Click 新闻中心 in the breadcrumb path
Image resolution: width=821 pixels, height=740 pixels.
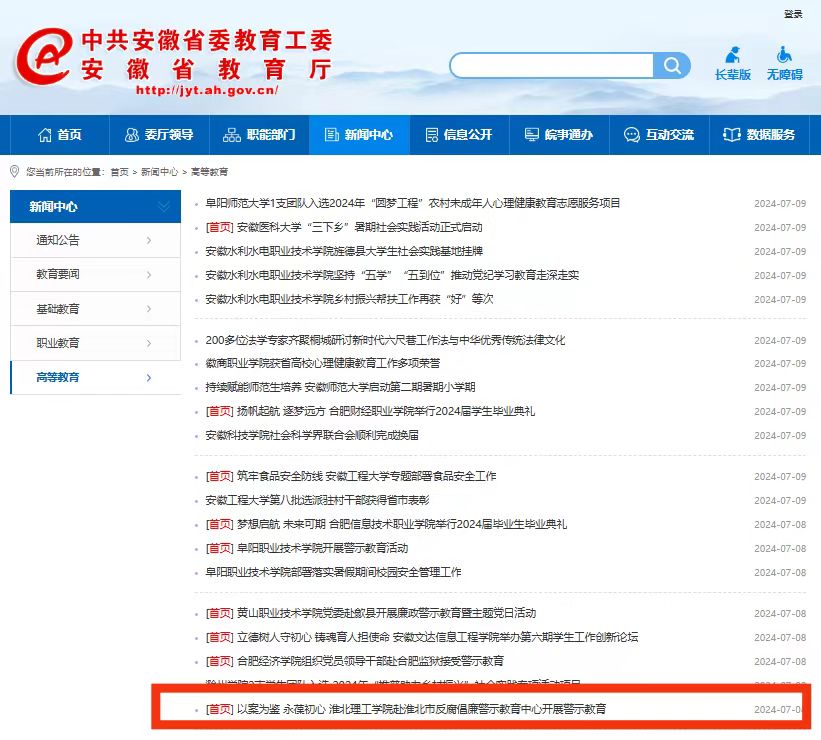click(x=159, y=172)
